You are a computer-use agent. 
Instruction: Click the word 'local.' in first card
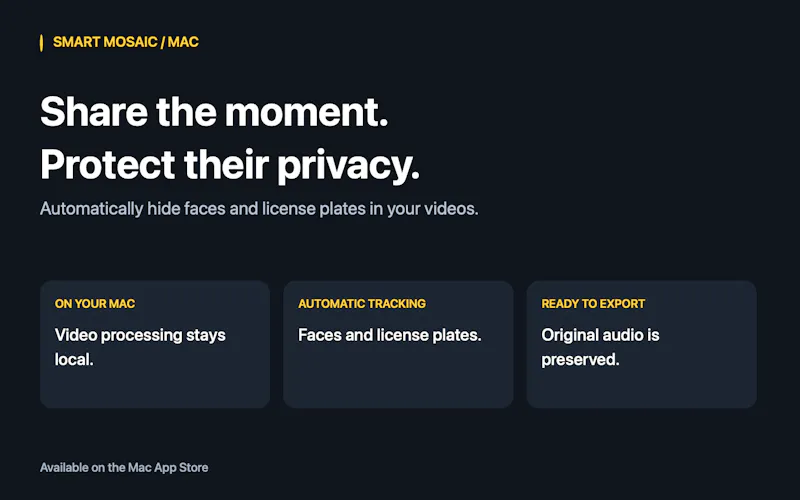pos(74,360)
